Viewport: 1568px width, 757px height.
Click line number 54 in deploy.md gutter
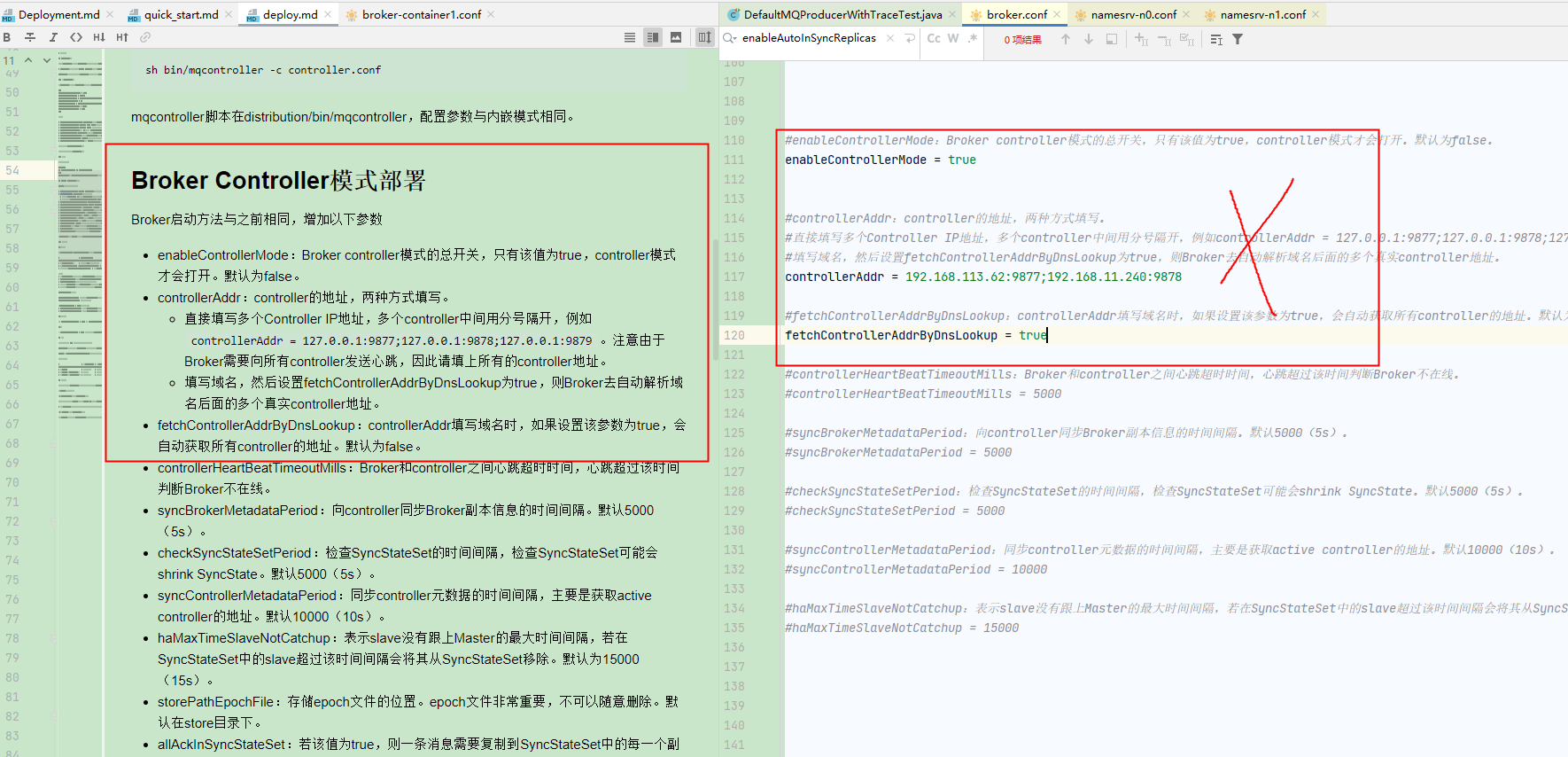coord(12,170)
